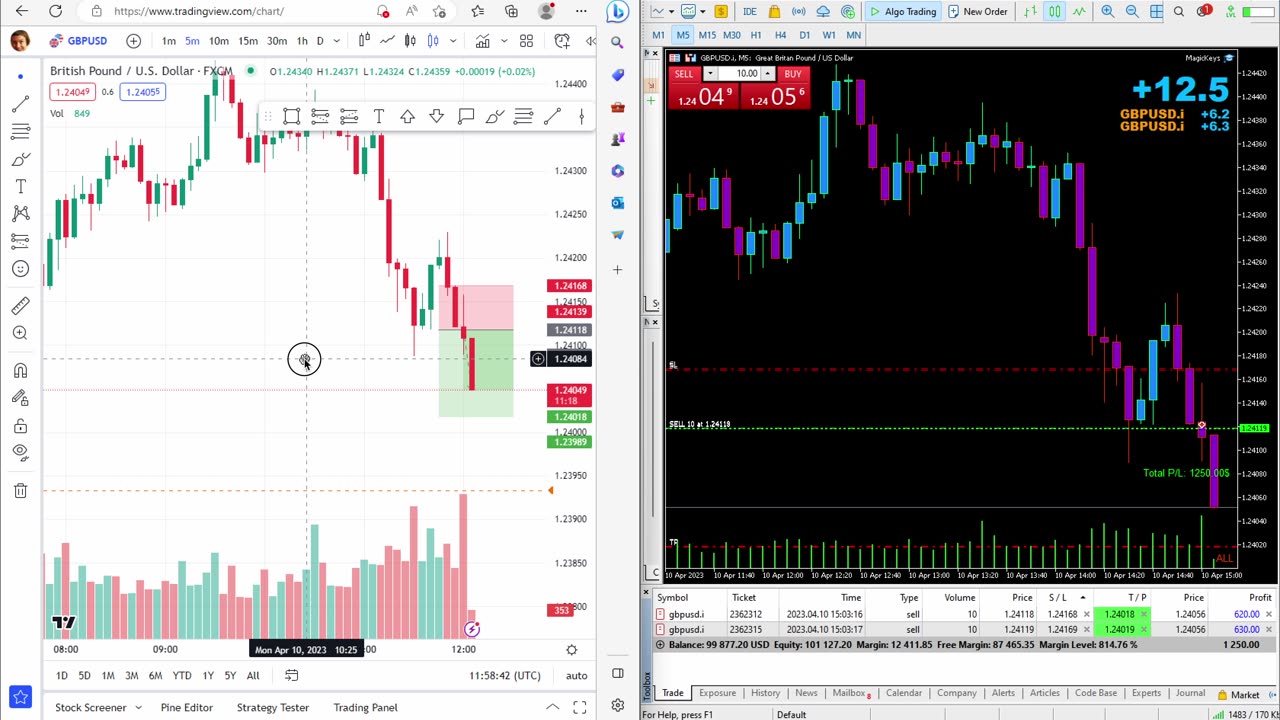Open emoji icons tool in sidebar
Image resolution: width=1280 pixels, height=720 pixels.
click(x=20, y=268)
